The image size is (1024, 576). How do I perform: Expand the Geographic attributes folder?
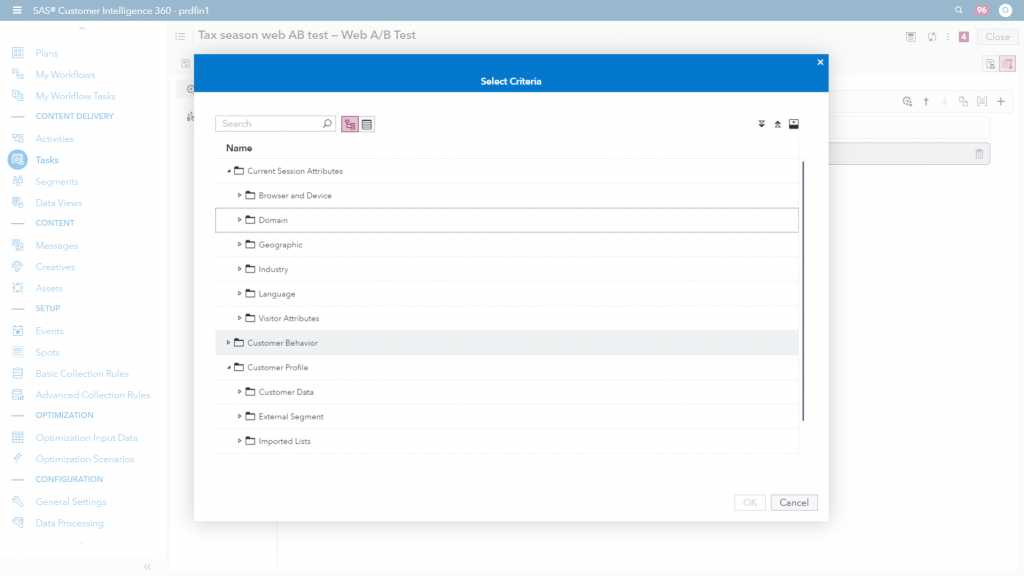[x=239, y=244]
